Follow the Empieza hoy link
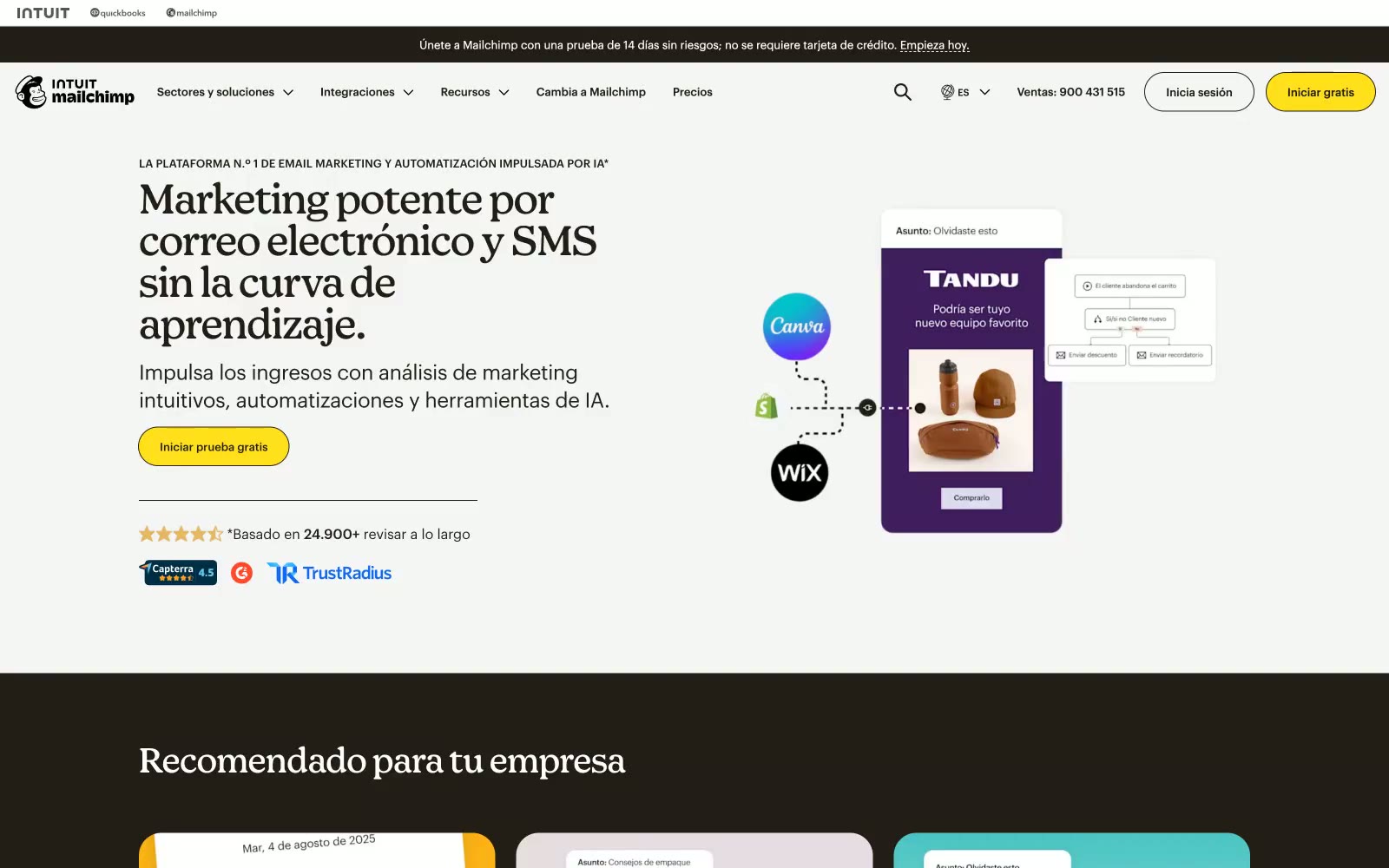Image resolution: width=1389 pixels, height=868 pixels. 935,45
